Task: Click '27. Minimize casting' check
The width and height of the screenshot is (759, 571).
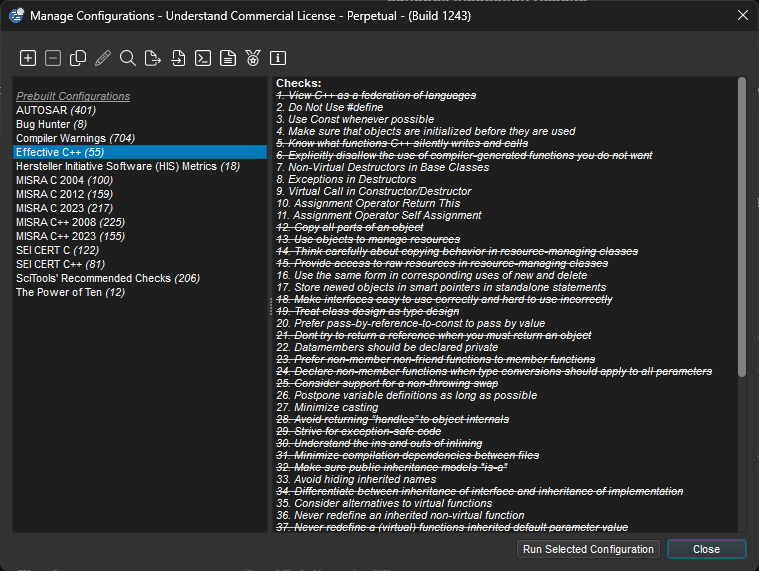Action: [327, 407]
